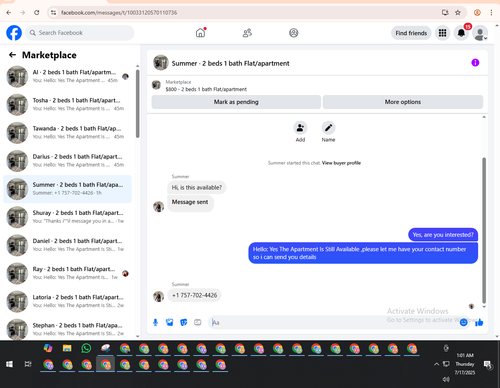Open the Tawanda conversation
Screen dimensions: 500x388
(x=68, y=133)
